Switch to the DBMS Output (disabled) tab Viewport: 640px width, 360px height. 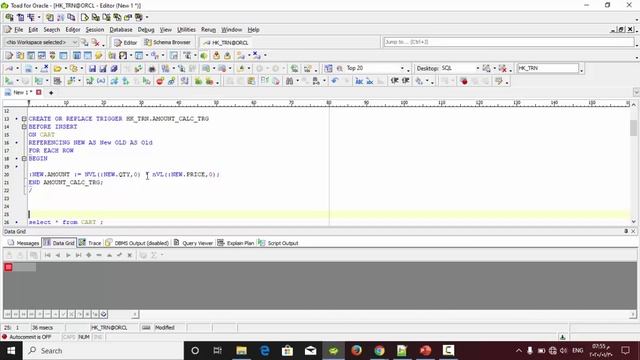137,243
